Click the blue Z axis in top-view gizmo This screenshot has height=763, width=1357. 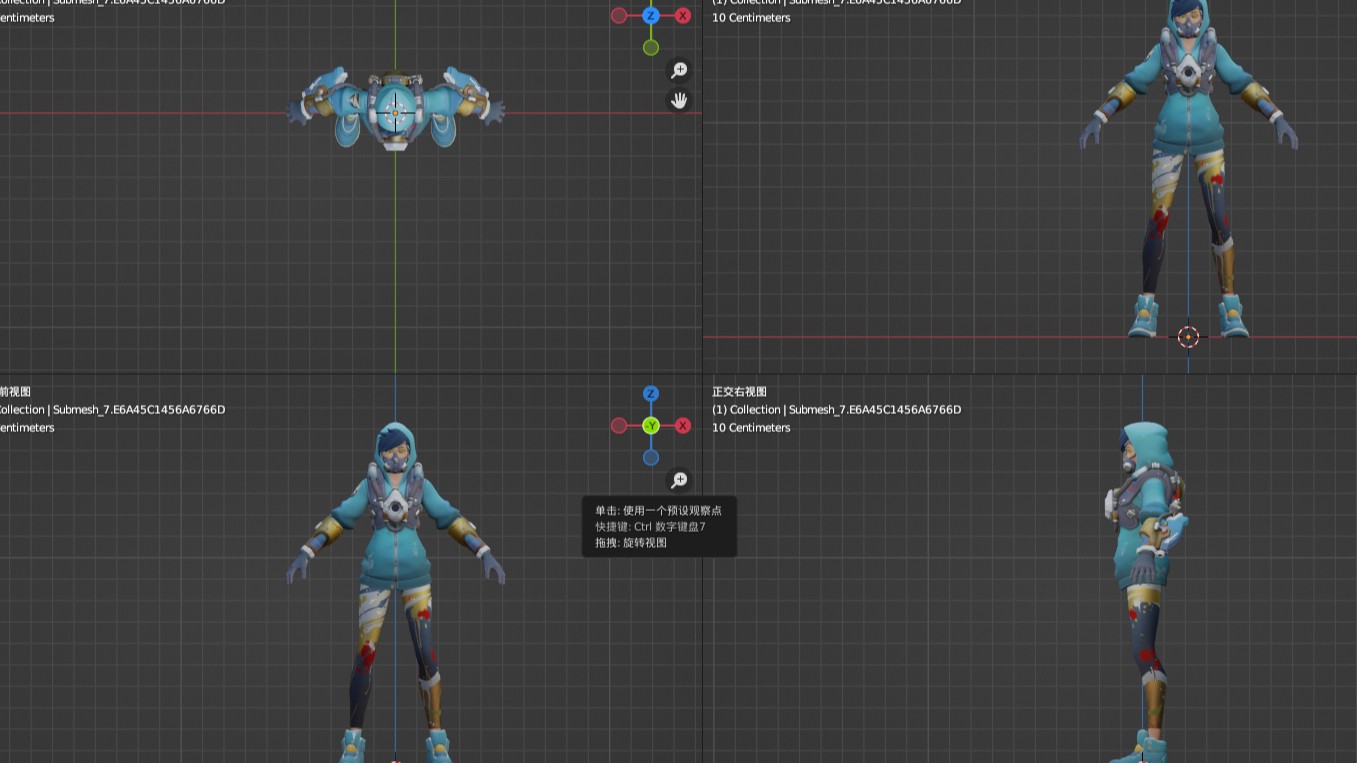651,15
